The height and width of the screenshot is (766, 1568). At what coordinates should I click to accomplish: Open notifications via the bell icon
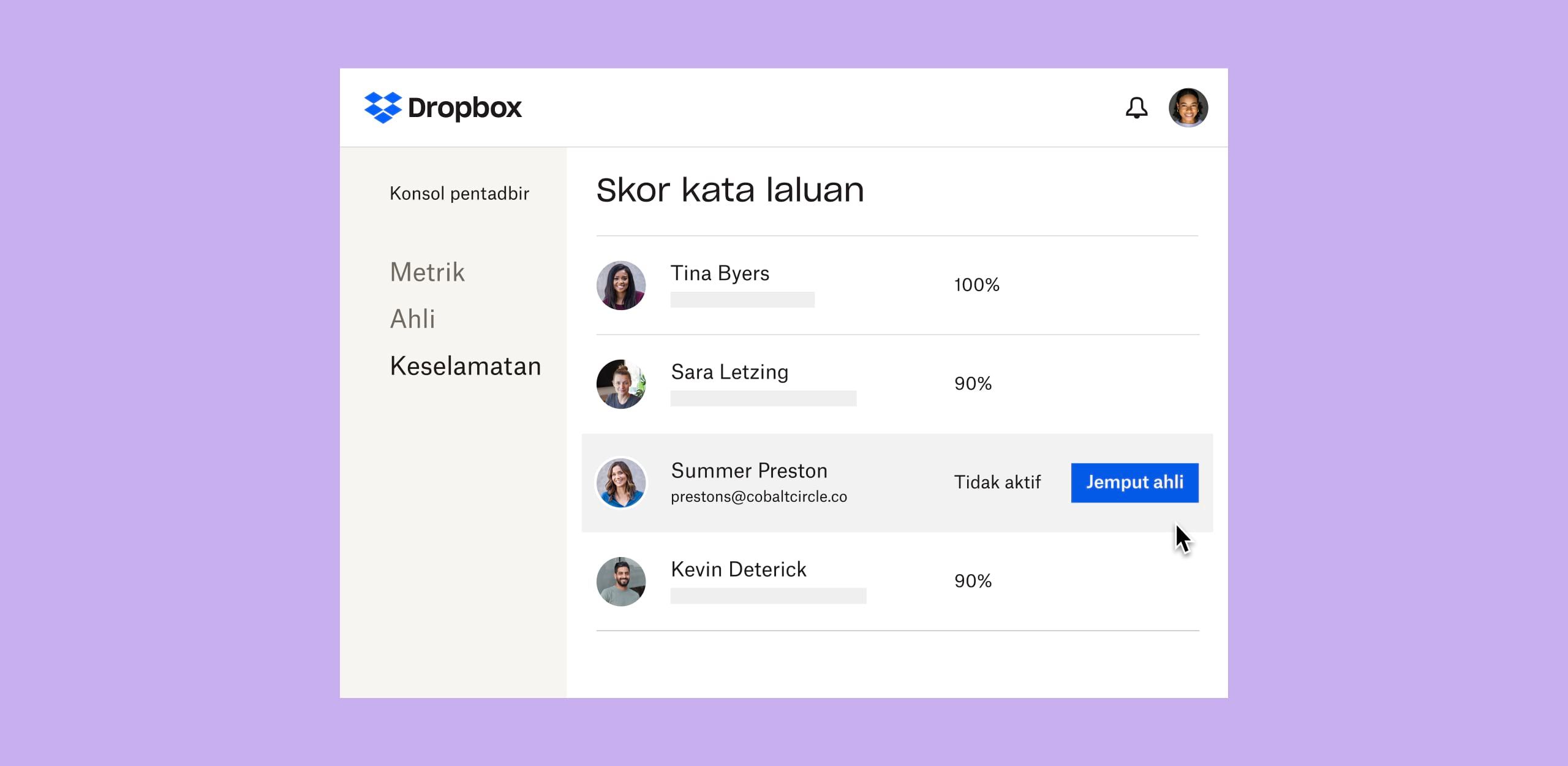coord(1137,108)
